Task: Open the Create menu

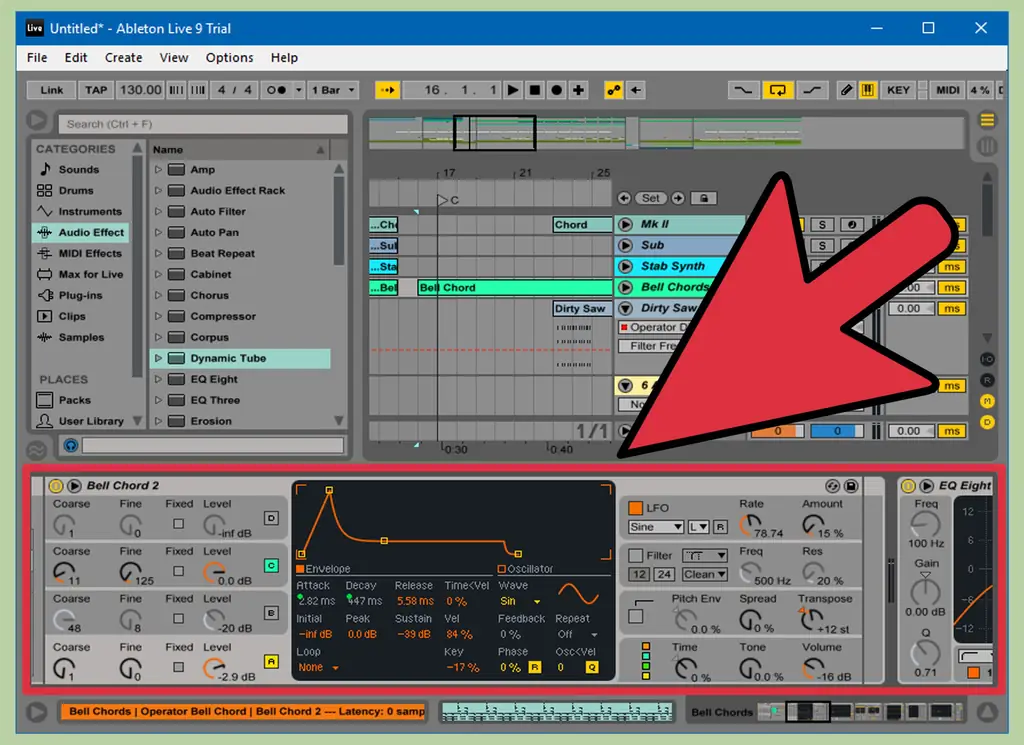Action: (123, 57)
